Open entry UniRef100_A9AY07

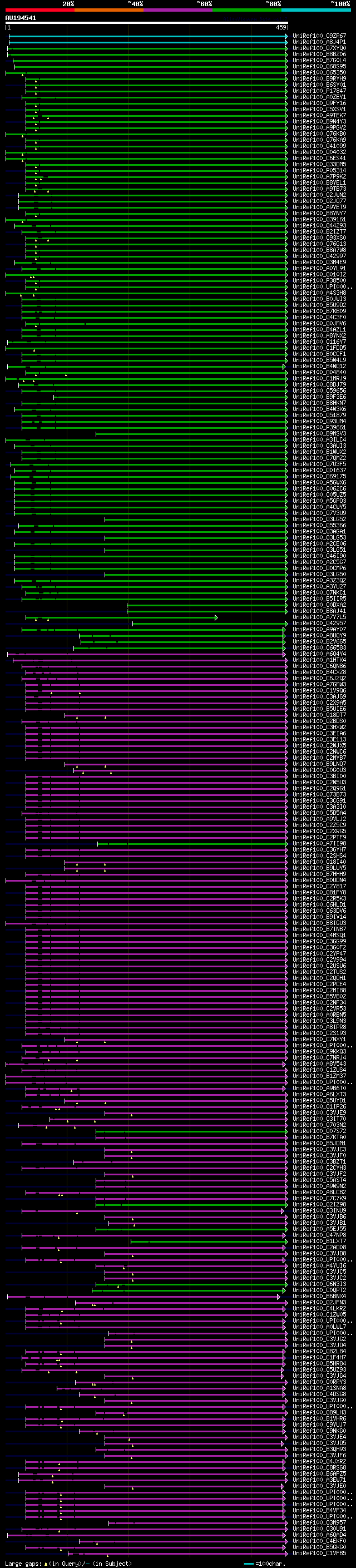tap(319, 630)
